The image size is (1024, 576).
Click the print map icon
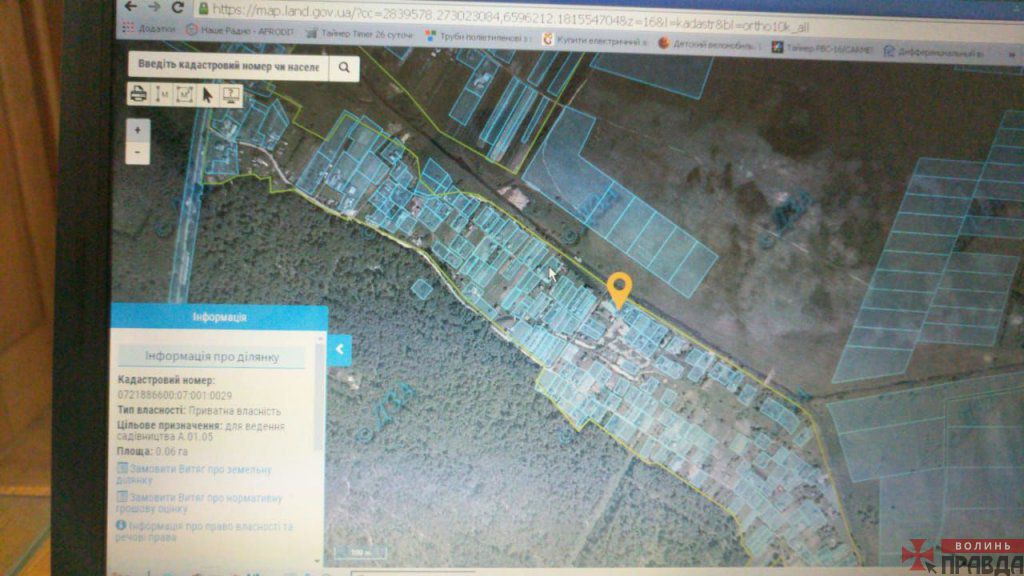pyautogui.click(x=138, y=94)
